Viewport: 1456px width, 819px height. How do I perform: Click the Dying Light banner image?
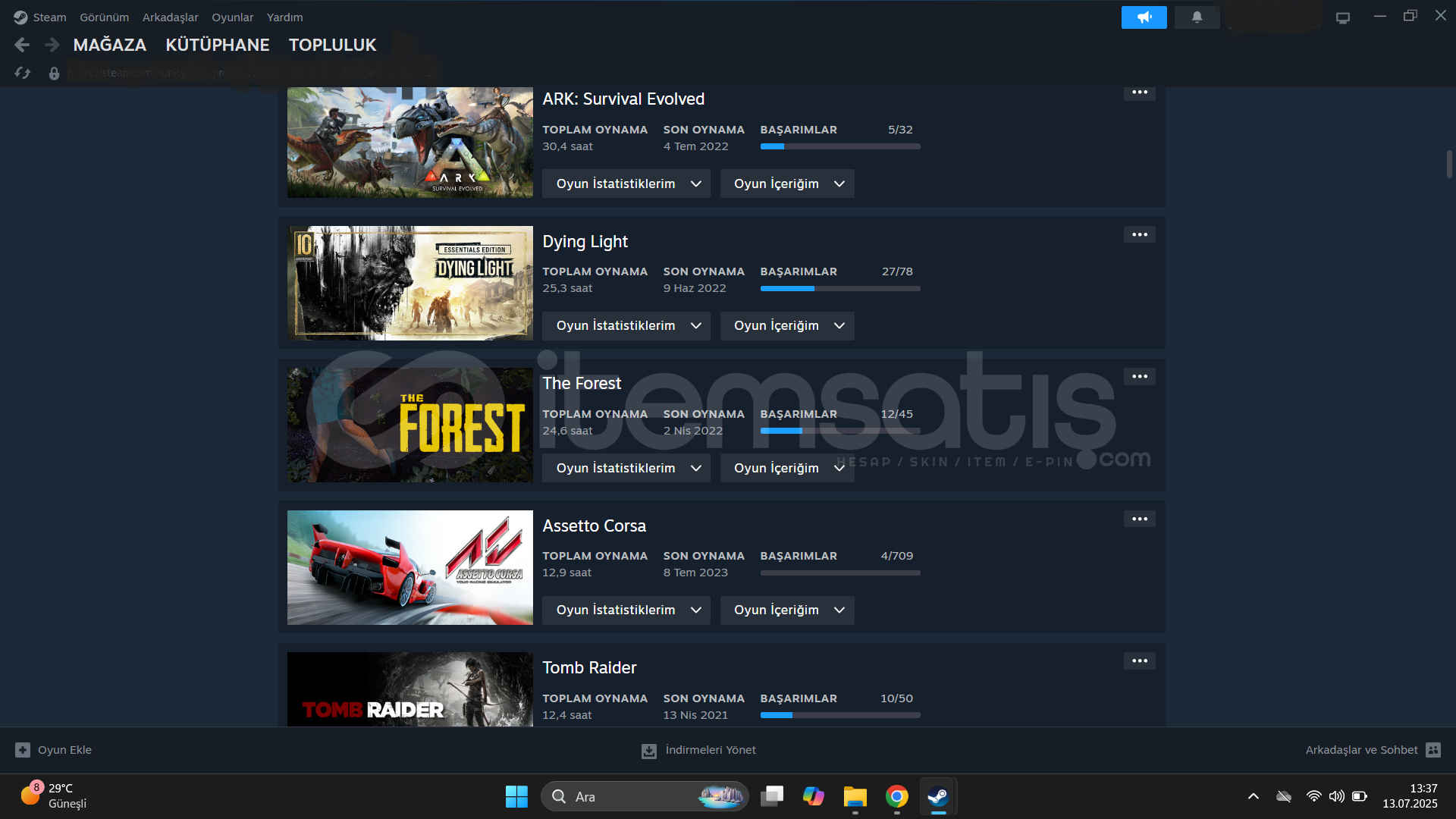410,283
